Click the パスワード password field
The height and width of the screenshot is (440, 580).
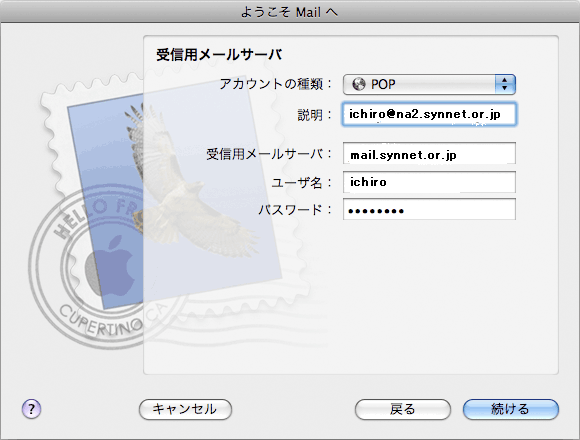pos(429,209)
